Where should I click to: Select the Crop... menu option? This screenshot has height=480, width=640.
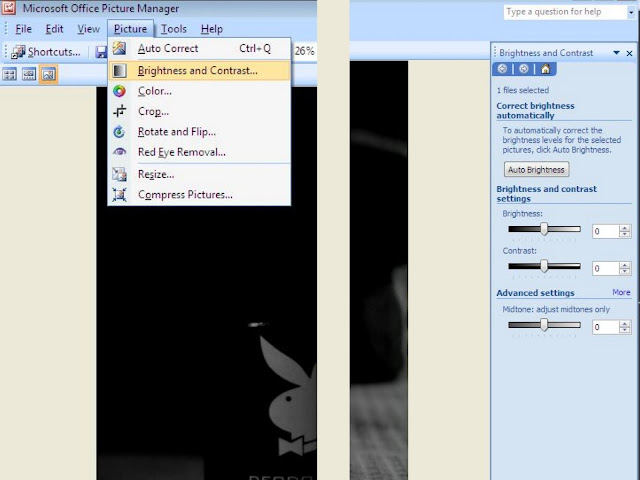199,111
